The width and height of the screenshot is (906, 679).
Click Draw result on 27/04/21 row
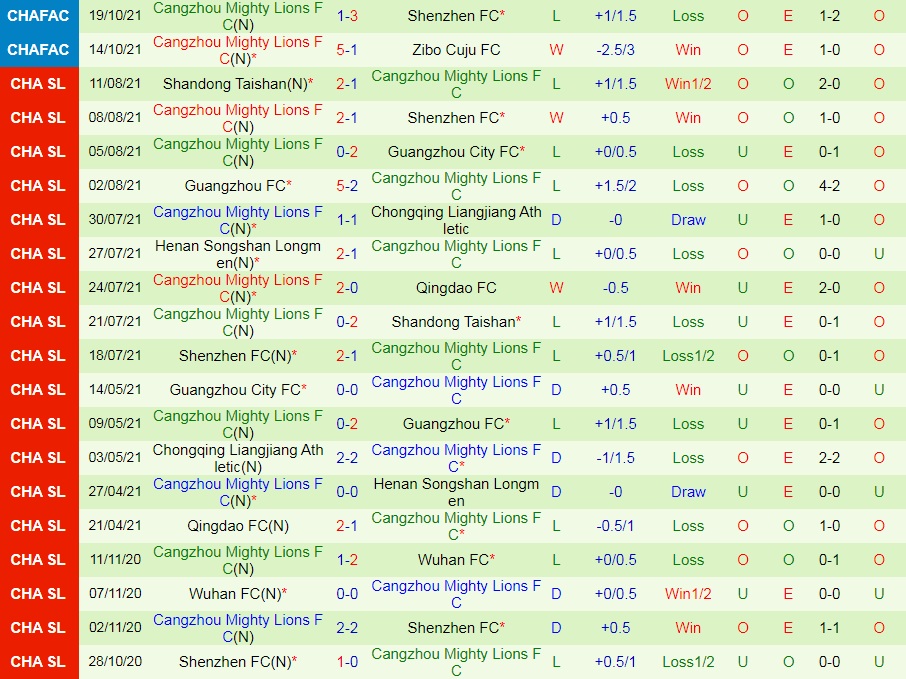[688, 492]
